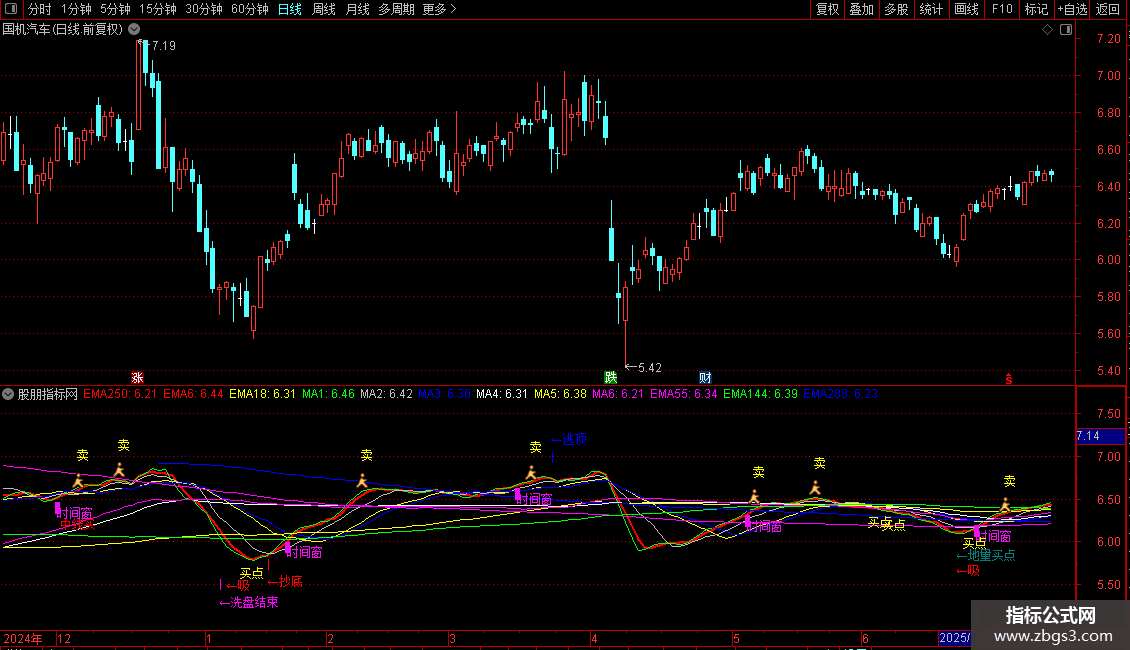The height and width of the screenshot is (650, 1130).
Task: Add stock with +自选 button
Action: (1072, 9)
